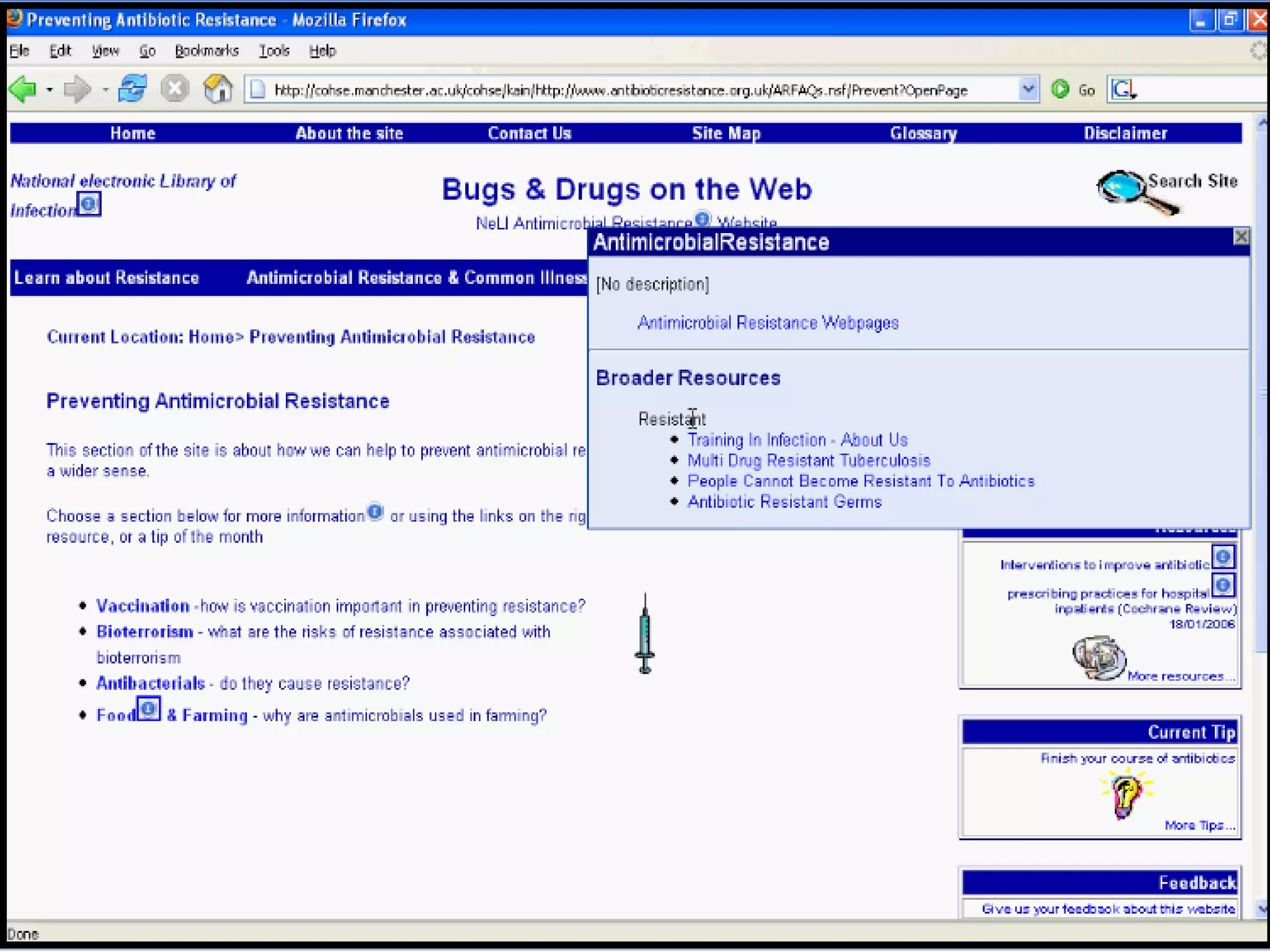Open Multi Drug Resistant Tuberculosis link

[809, 461]
